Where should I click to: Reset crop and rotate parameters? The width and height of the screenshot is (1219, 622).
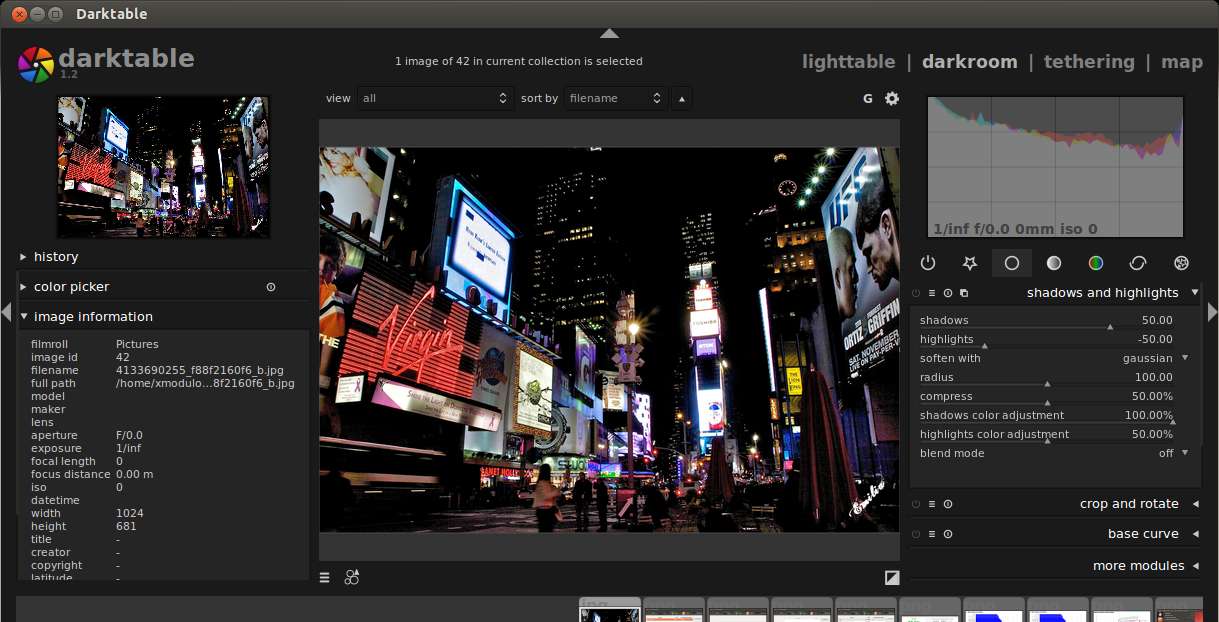(x=947, y=504)
